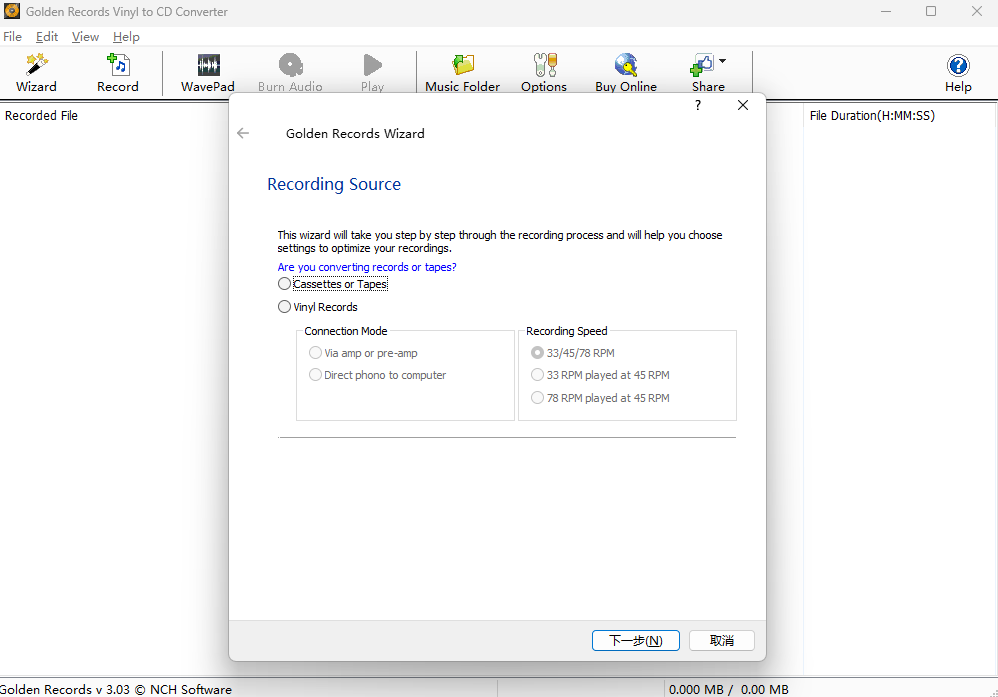
Task: Open the View menu
Action: (85, 37)
